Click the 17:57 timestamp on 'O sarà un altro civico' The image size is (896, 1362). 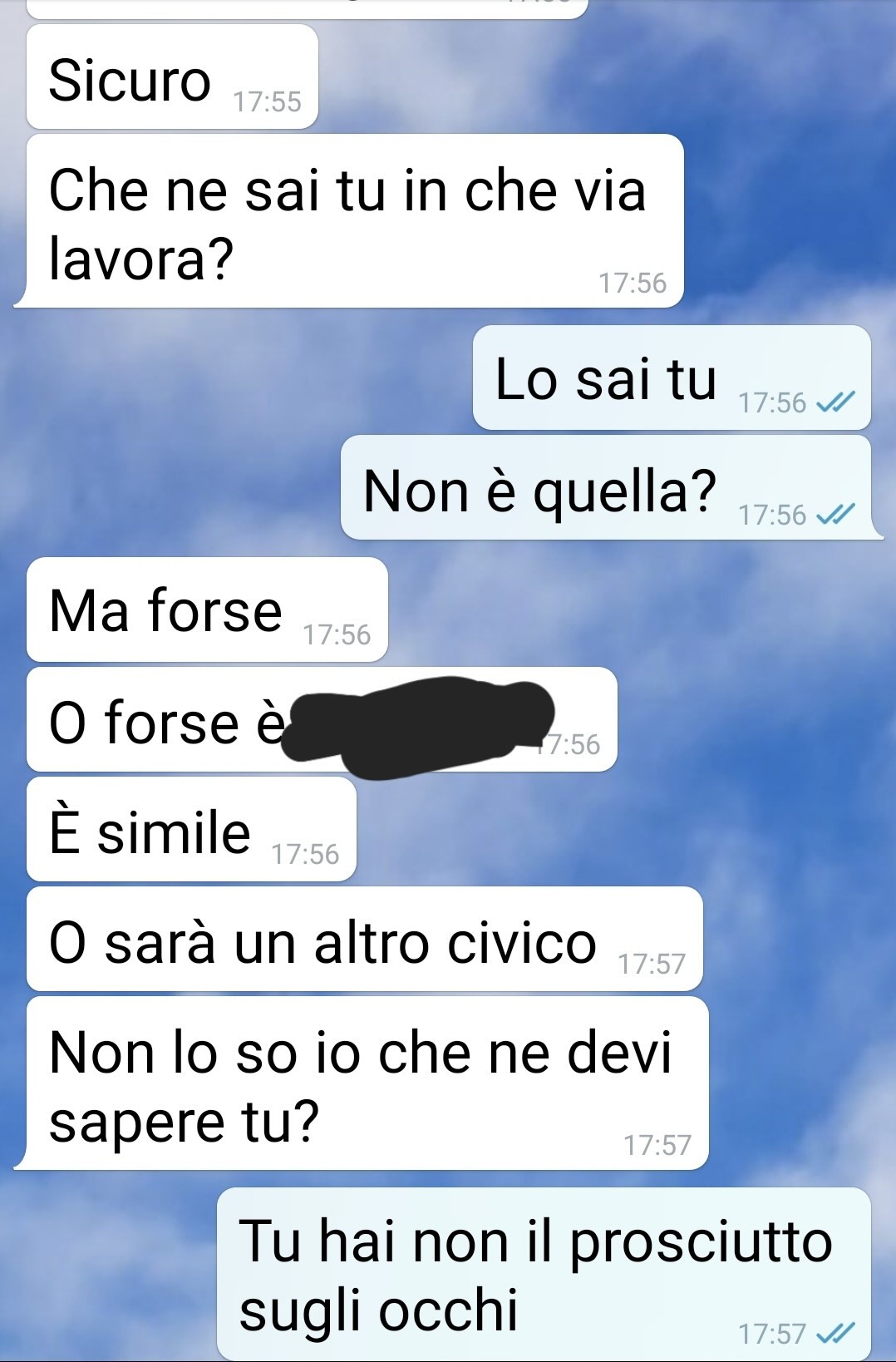click(x=652, y=965)
